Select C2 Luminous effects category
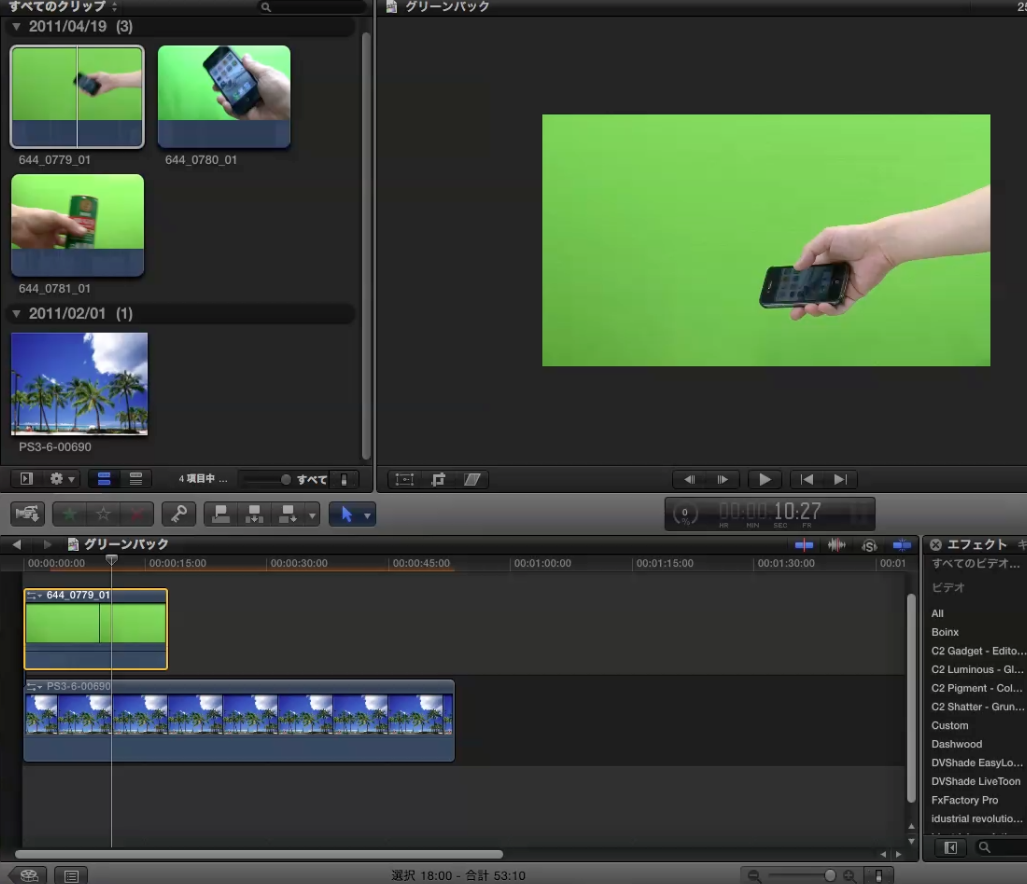1027x884 pixels. click(977, 669)
